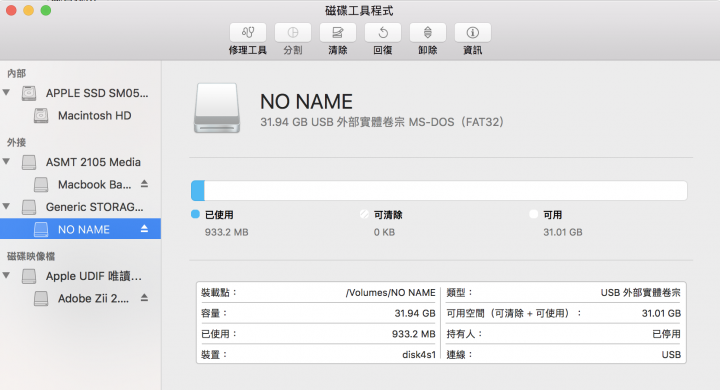The width and height of the screenshot is (720, 390).
Task: Open the 修理工具 First Aid tool
Action: (x=248, y=33)
